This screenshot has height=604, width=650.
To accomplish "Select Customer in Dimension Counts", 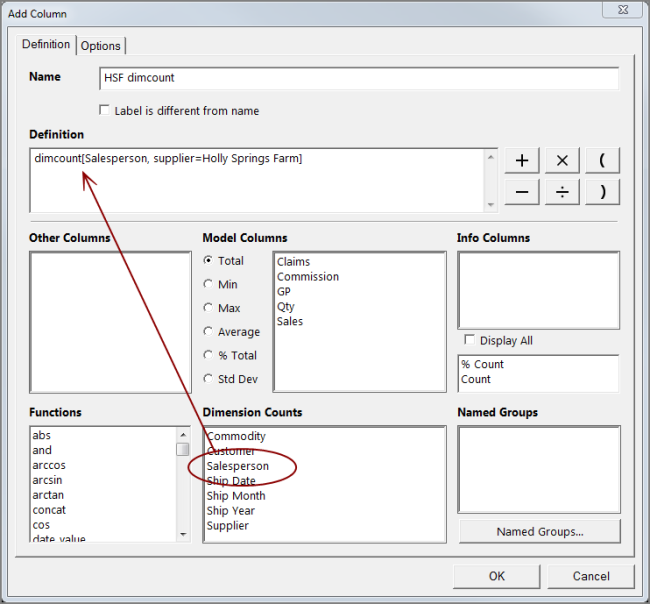I will coord(231,451).
